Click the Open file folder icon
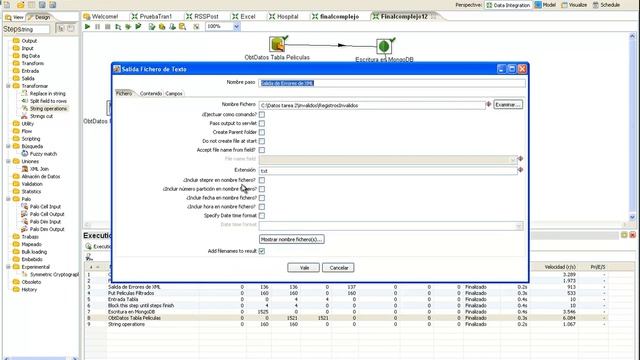 20,4
